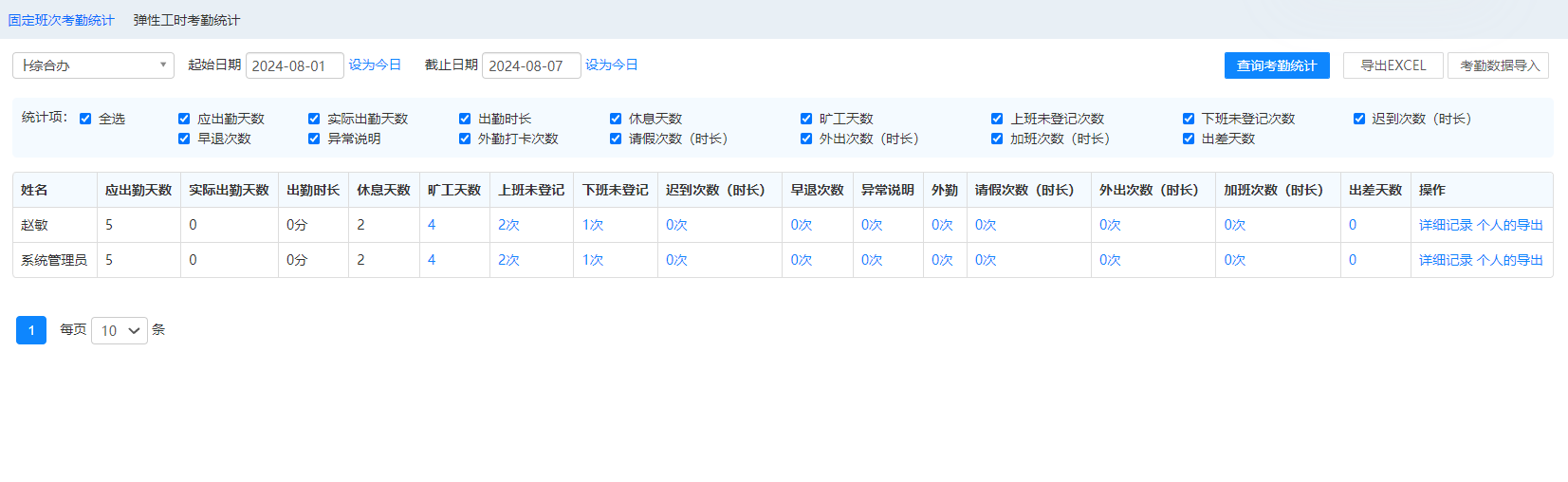This screenshot has width=1568, height=482.
Task: Open 考勤数据导入 import button
Action: click(1499, 65)
